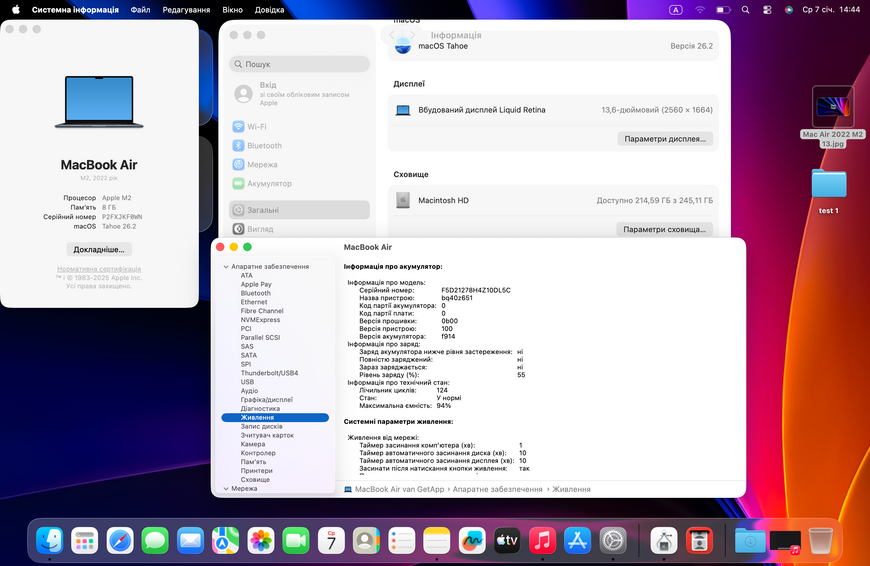Open Mail app in Dock
870x566 pixels.
click(190, 540)
